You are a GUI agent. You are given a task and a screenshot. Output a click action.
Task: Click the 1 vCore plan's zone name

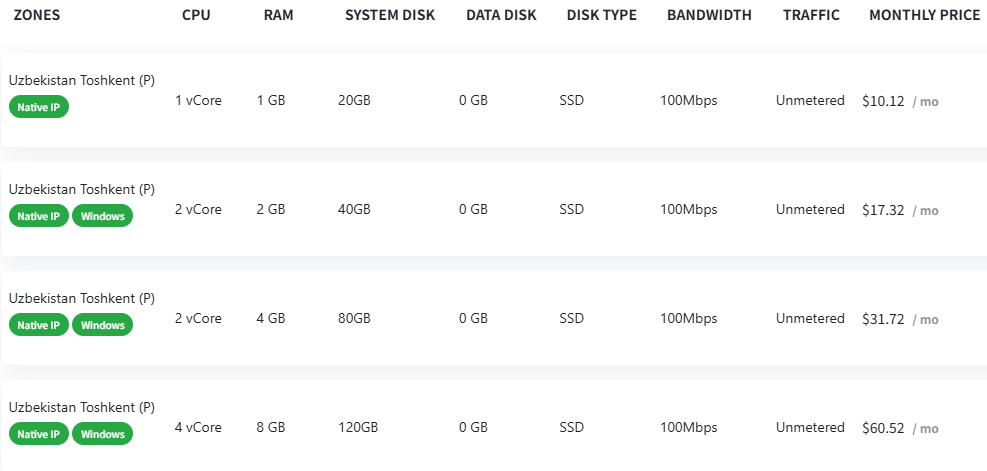(x=82, y=80)
